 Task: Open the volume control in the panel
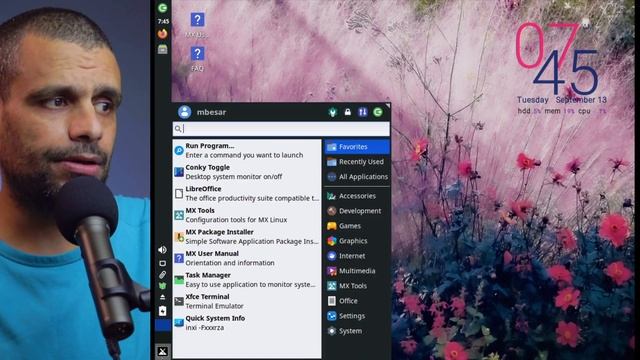(162, 250)
